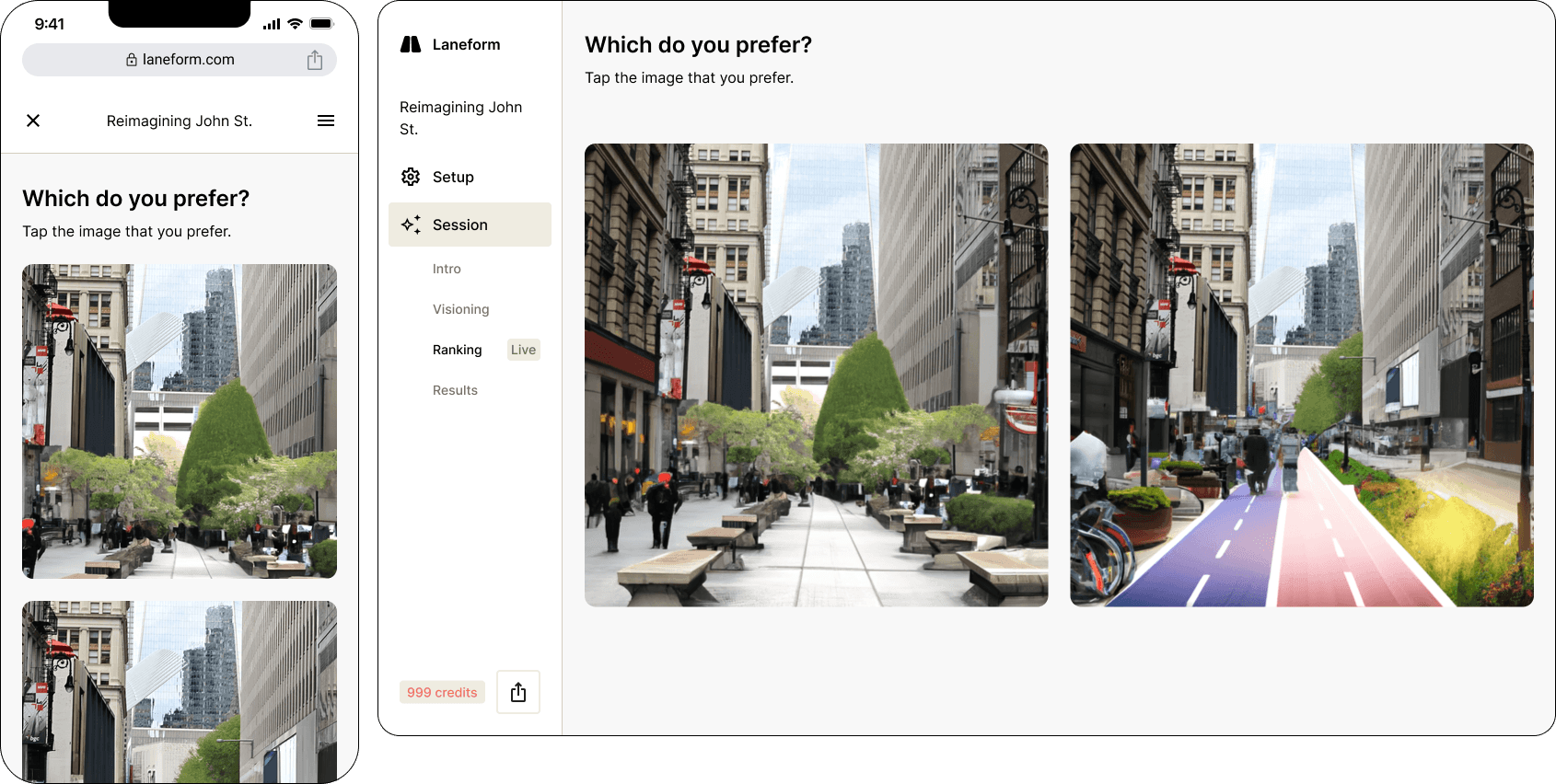Click the Live badge next to Ranking
Viewport: 1556px width, 784px height.
[523, 350]
